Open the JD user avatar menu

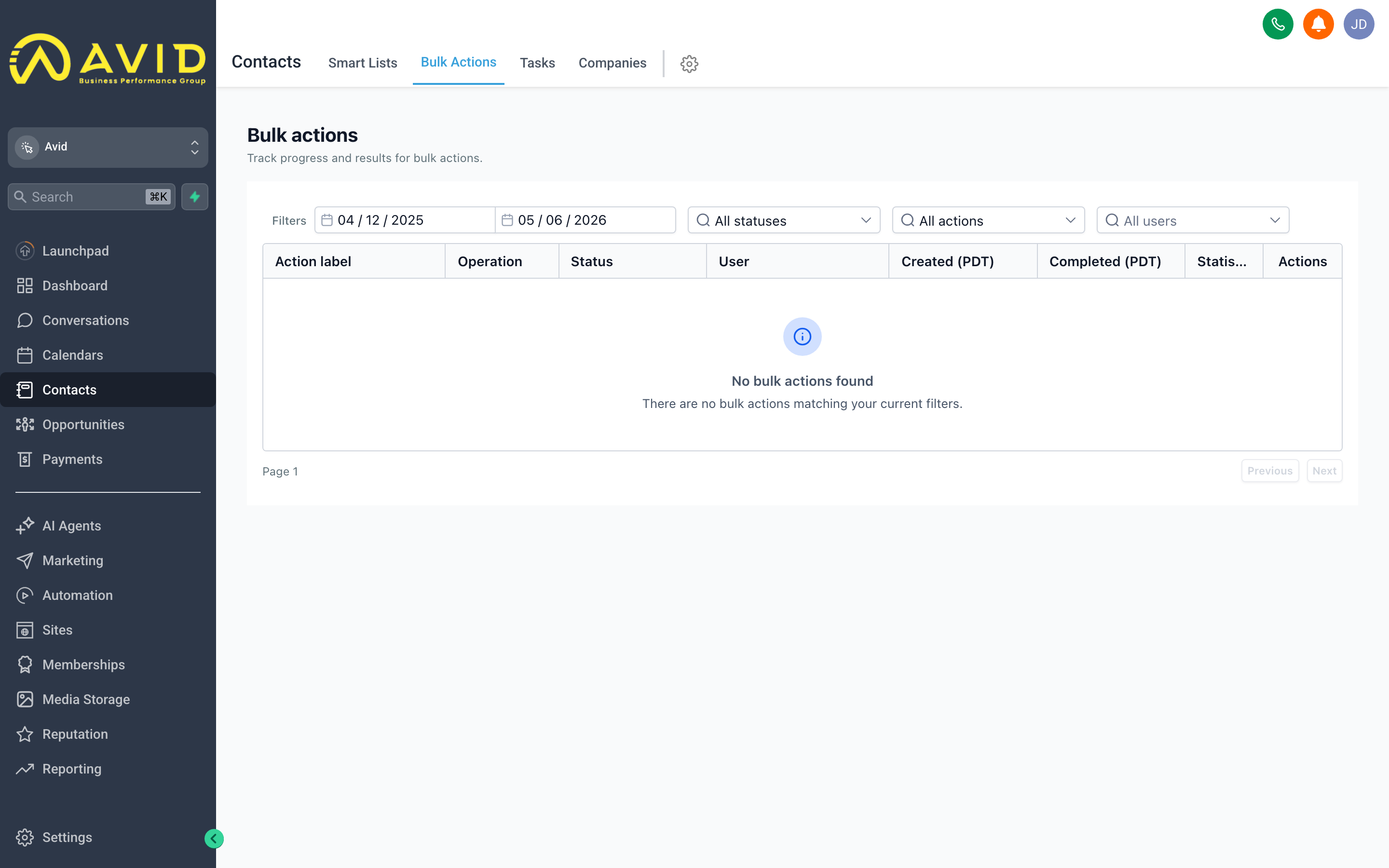[1359, 24]
